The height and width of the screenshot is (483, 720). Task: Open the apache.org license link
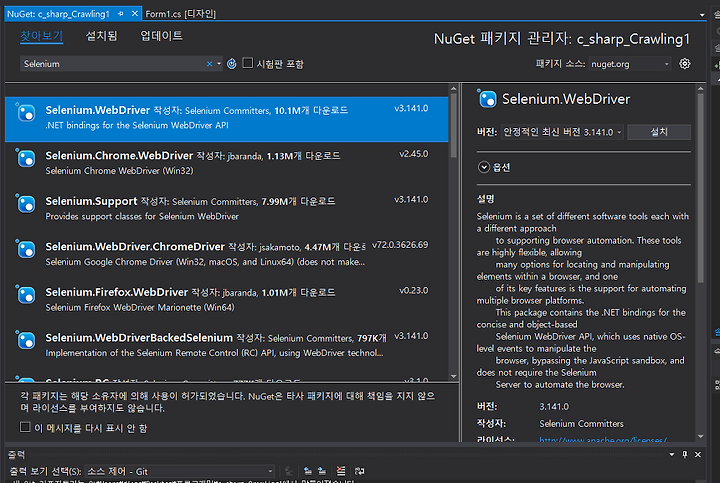[x=603, y=440]
